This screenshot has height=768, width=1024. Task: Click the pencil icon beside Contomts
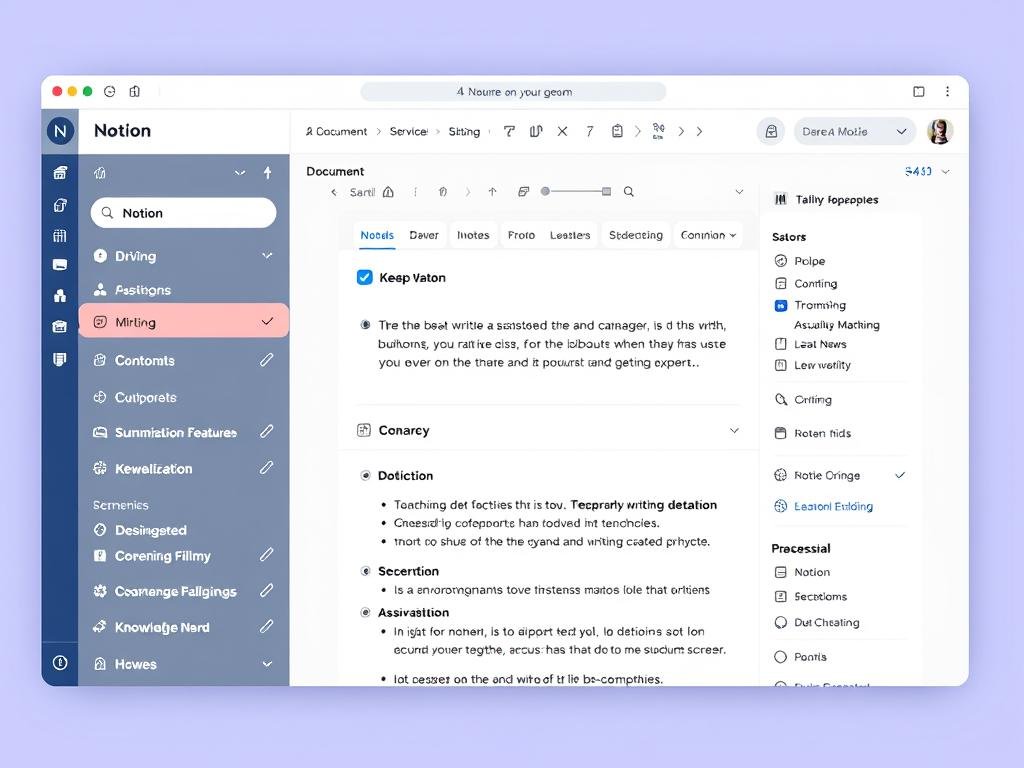coord(267,360)
